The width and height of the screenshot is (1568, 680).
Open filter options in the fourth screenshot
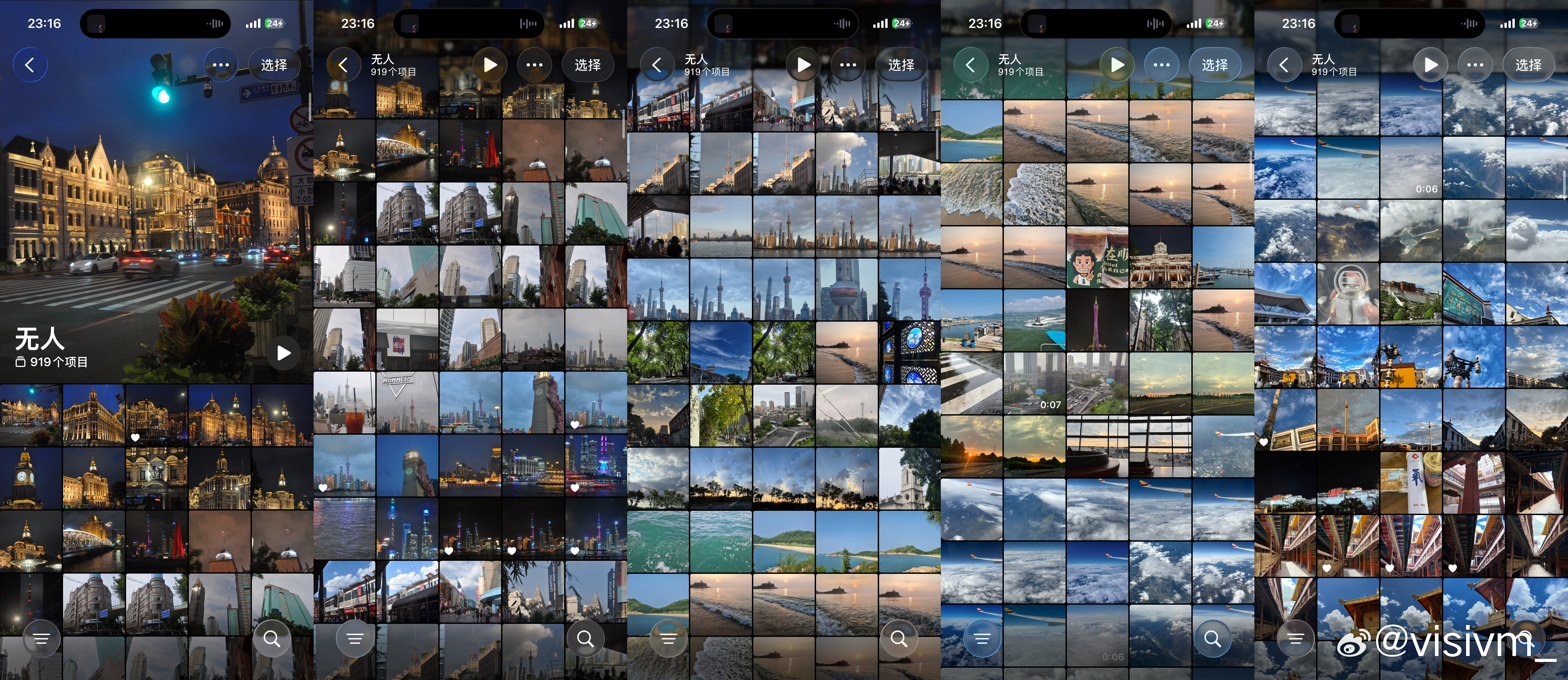tap(982, 638)
